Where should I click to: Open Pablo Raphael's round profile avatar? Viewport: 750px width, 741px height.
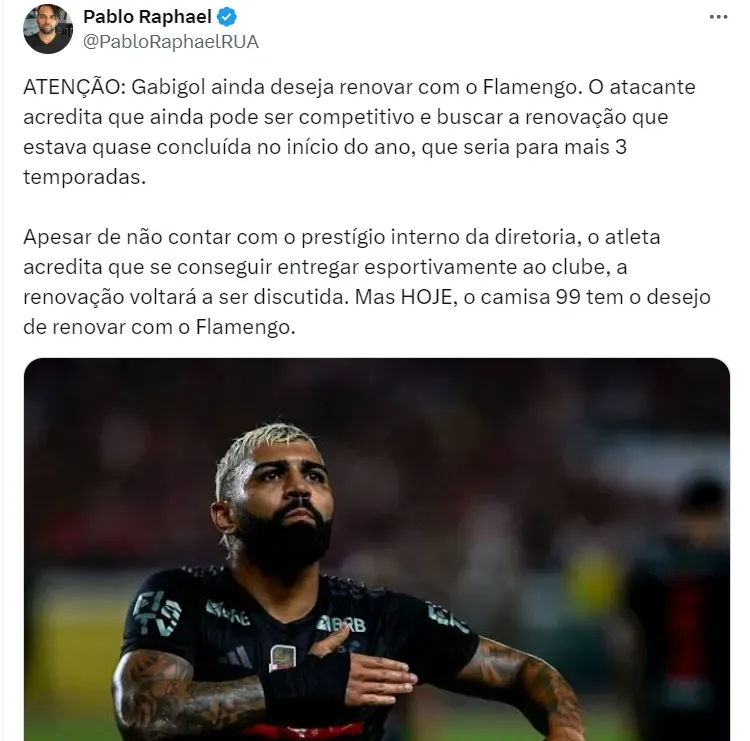pyautogui.click(x=48, y=29)
